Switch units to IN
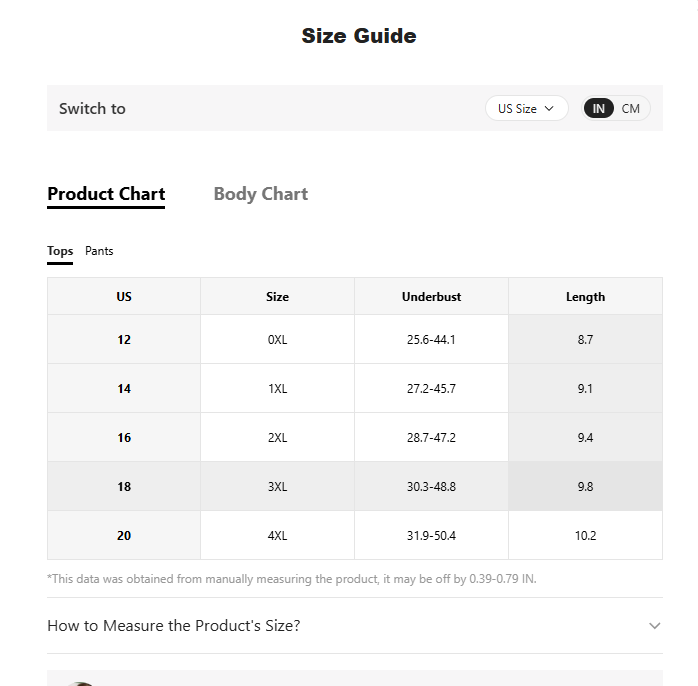The height and width of the screenshot is (686, 698). tap(598, 108)
